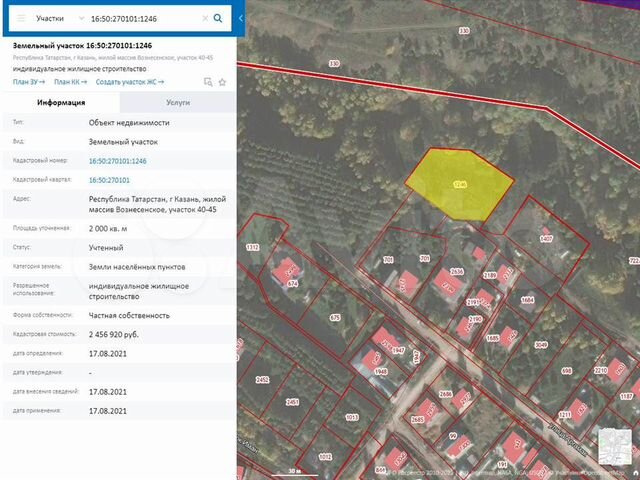Viewport: 640px width, 480px height.
Task: Select parcel 675 on the map
Action: tap(335, 317)
